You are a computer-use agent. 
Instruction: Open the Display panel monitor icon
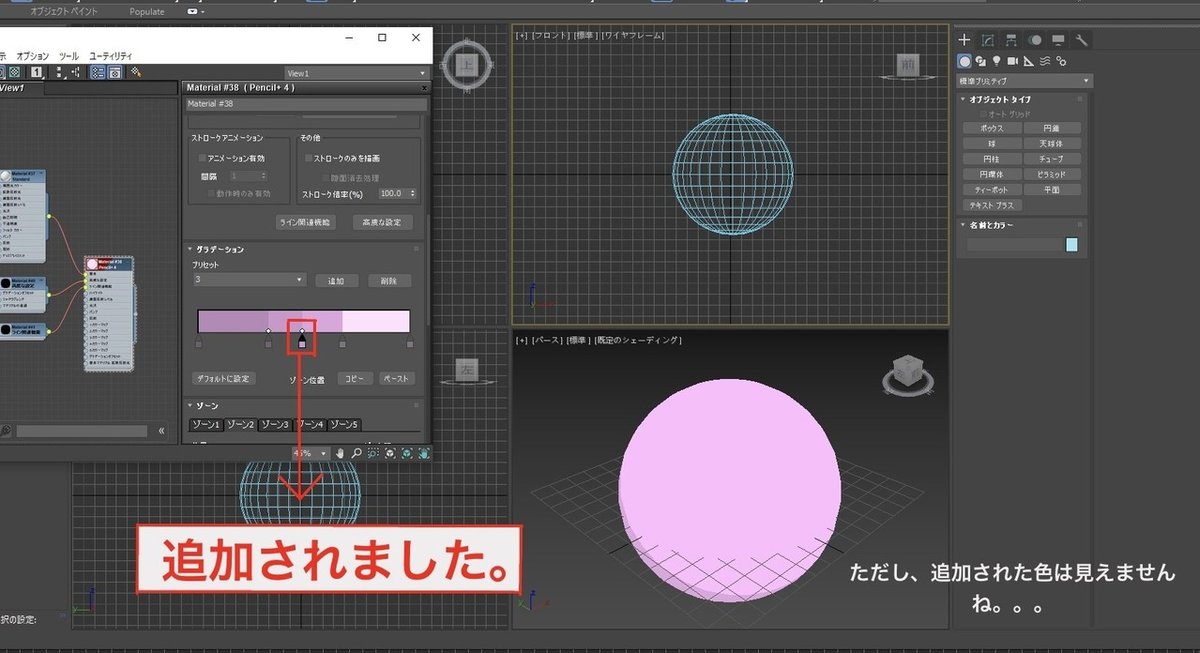coord(1058,40)
